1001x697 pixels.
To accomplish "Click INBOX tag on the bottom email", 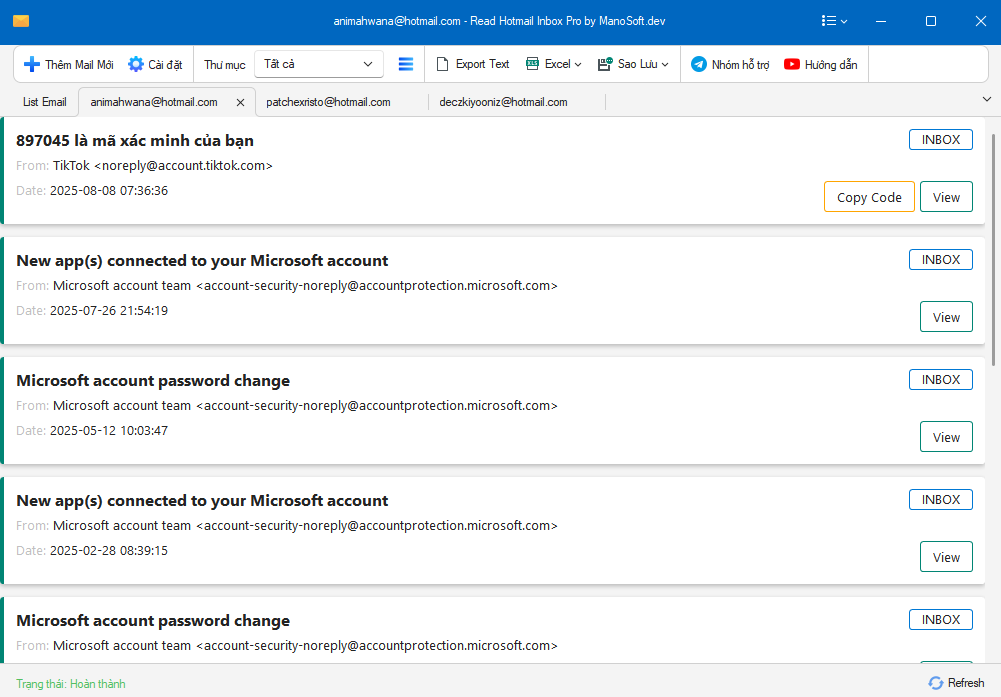I will pyautogui.click(x=940, y=620).
